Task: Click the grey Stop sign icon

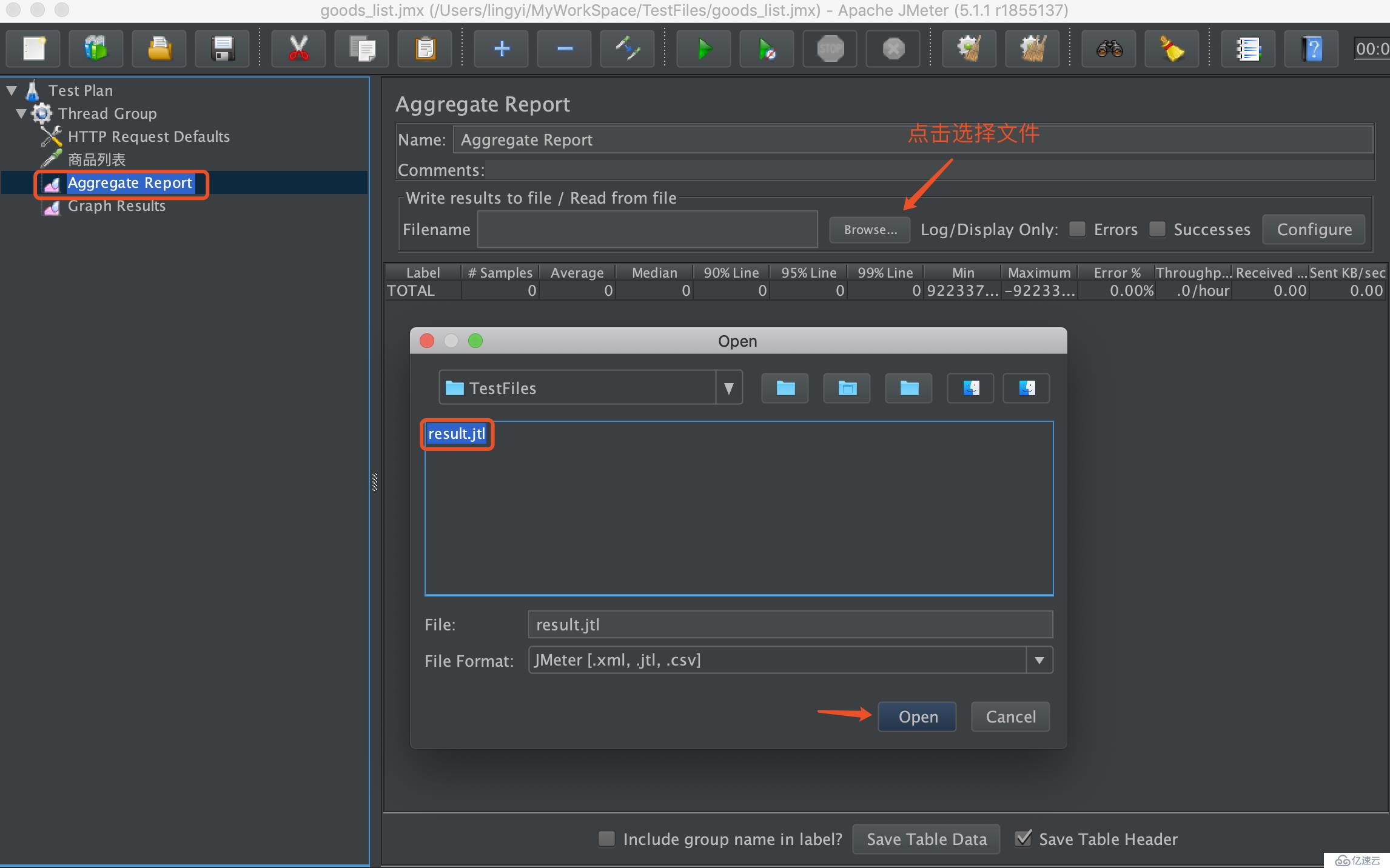Action: click(830, 48)
